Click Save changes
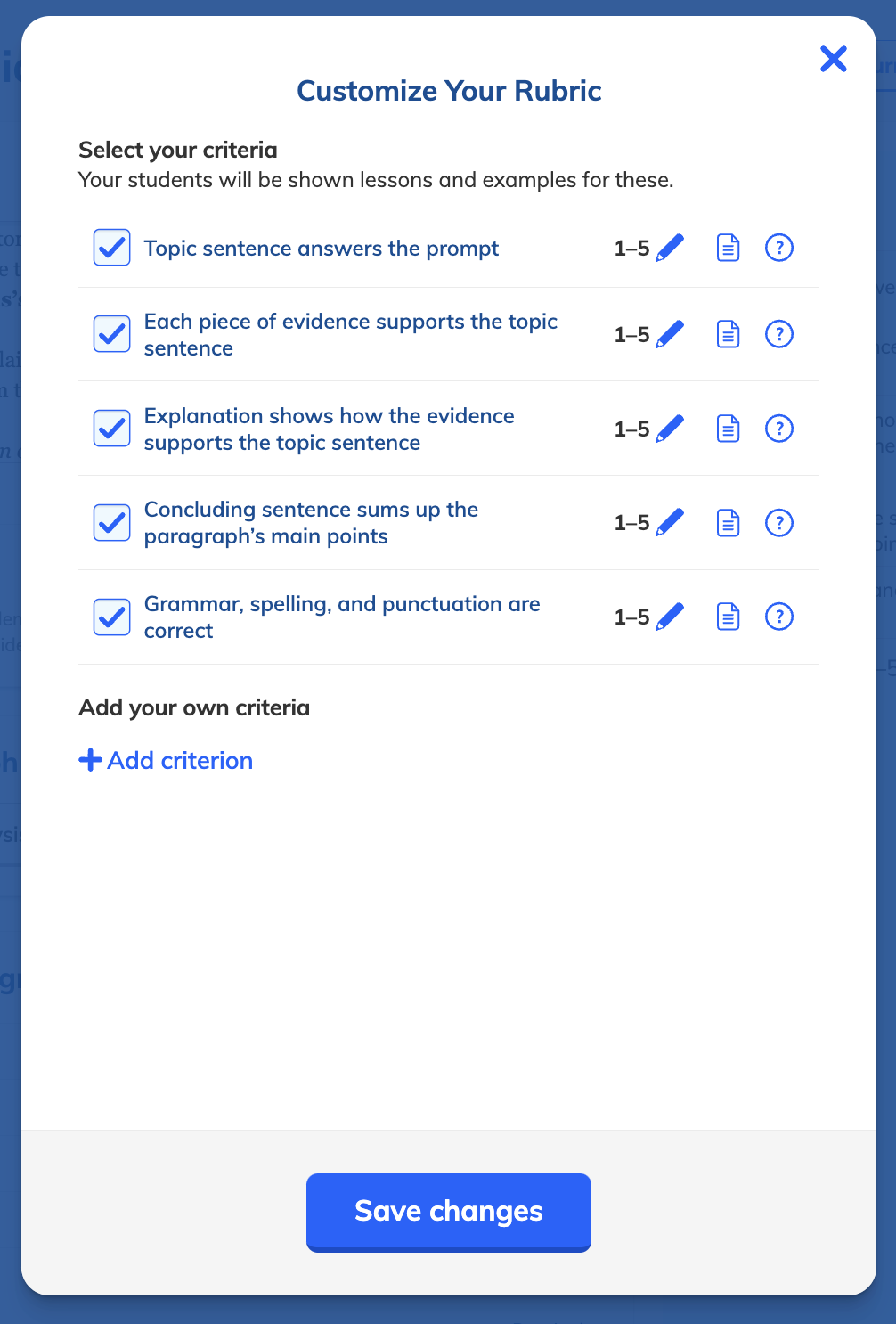This screenshot has width=896, height=1324. click(448, 1212)
